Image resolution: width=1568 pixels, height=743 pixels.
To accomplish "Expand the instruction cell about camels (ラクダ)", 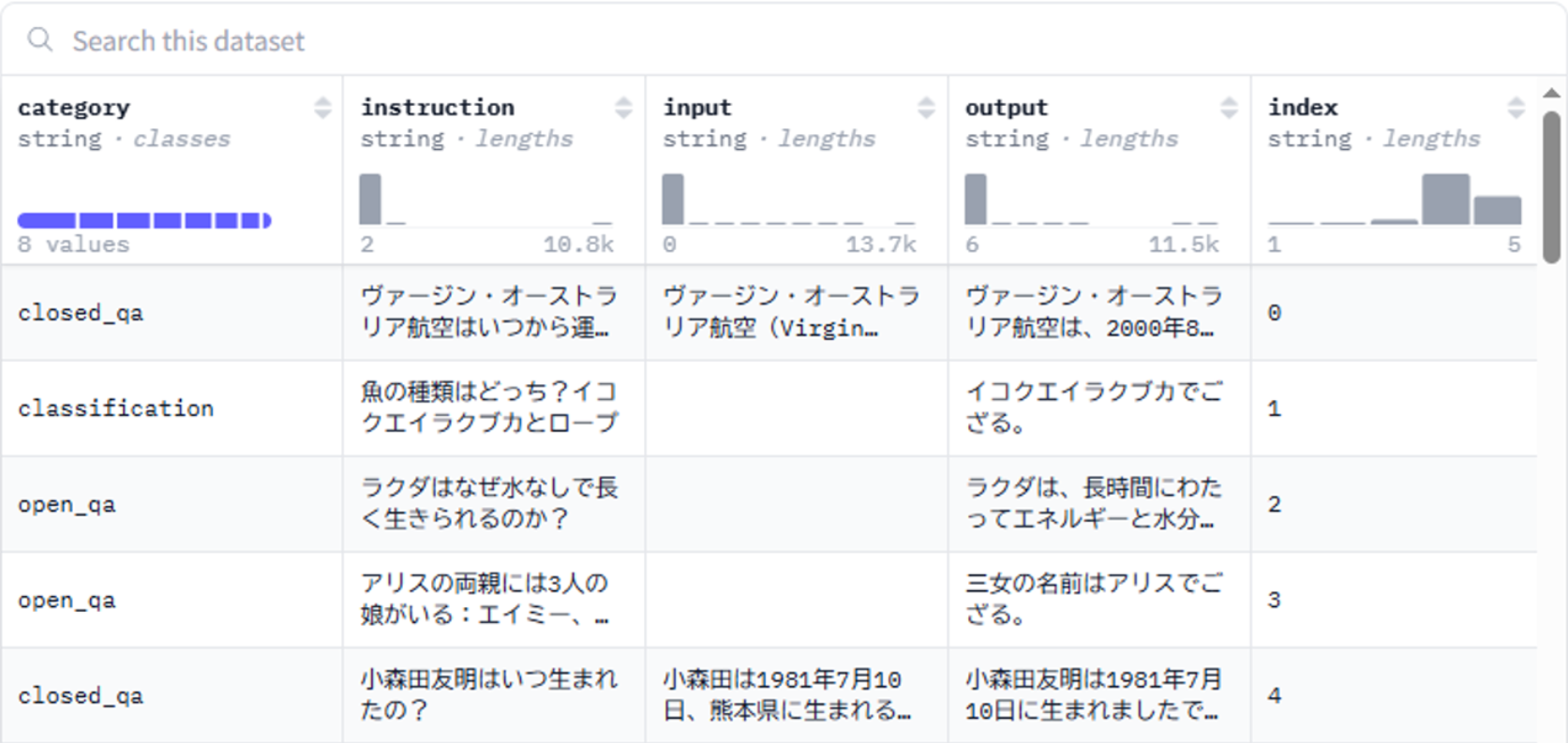I will pyautogui.click(x=489, y=503).
